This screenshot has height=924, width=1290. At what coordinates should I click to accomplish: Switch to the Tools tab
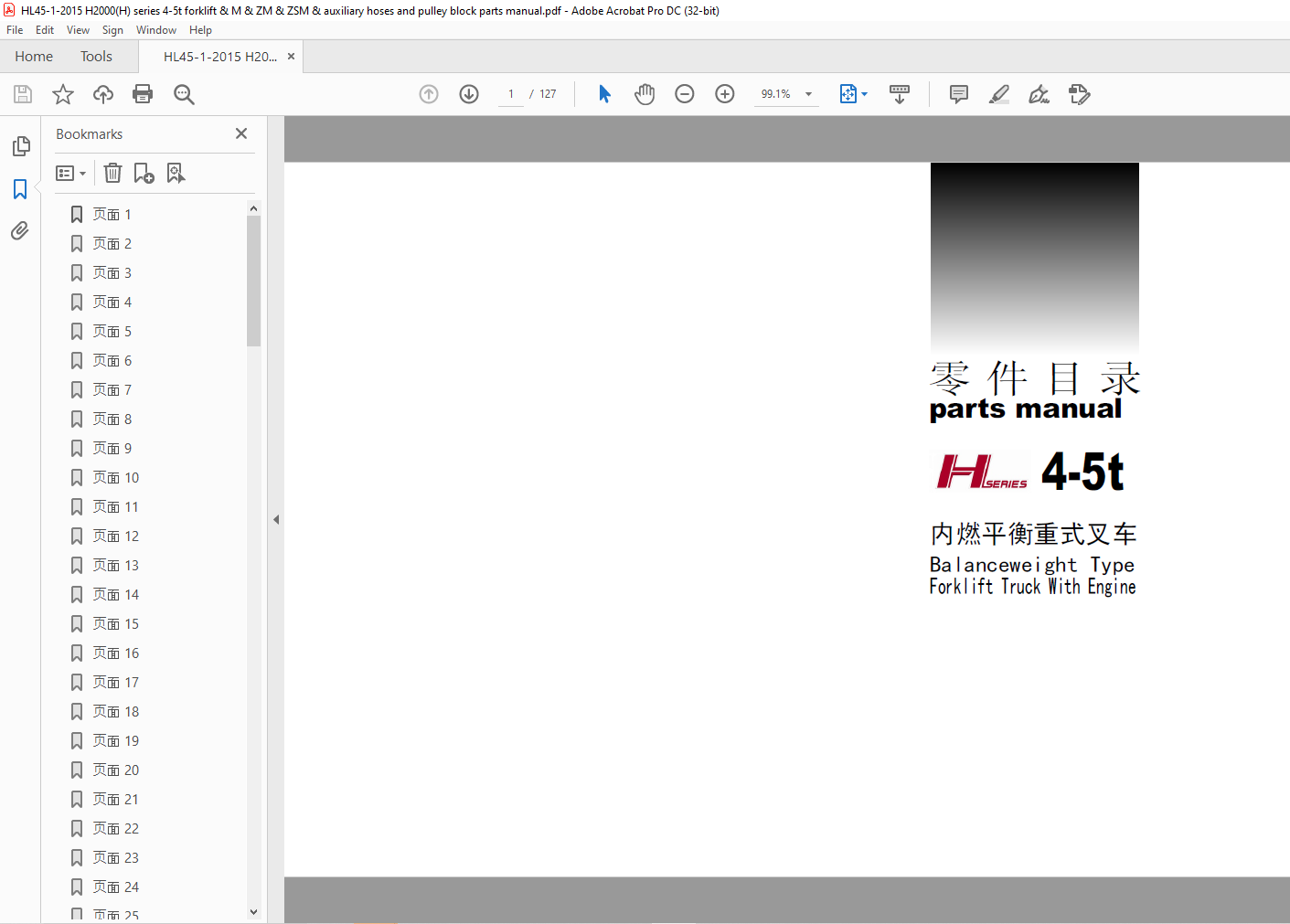point(96,57)
